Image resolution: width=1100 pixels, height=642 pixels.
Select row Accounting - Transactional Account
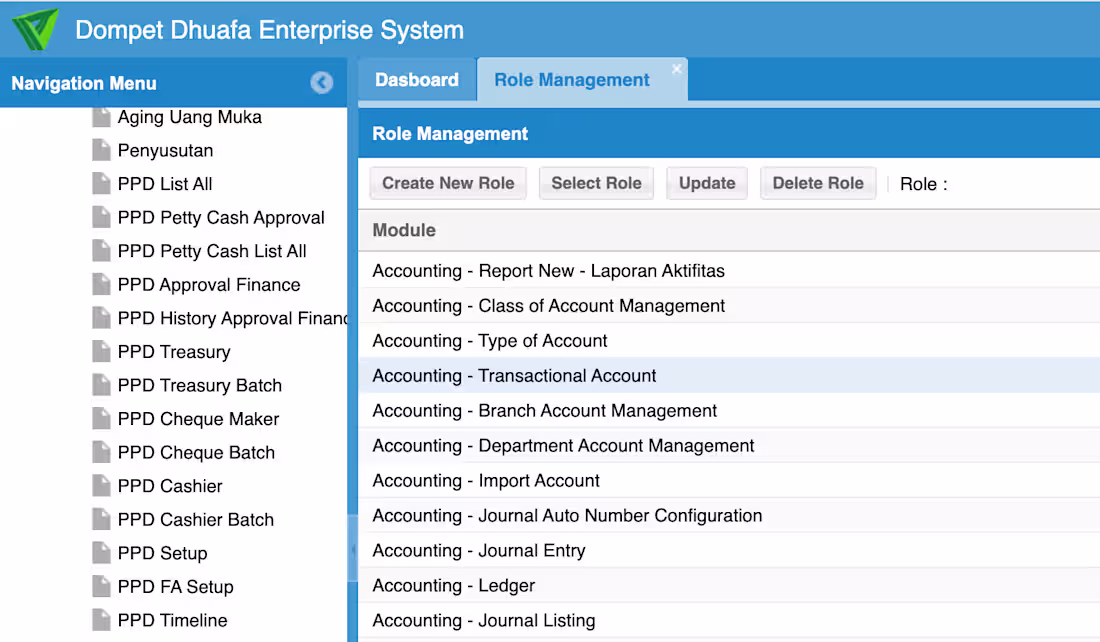(x=729, y=375)
